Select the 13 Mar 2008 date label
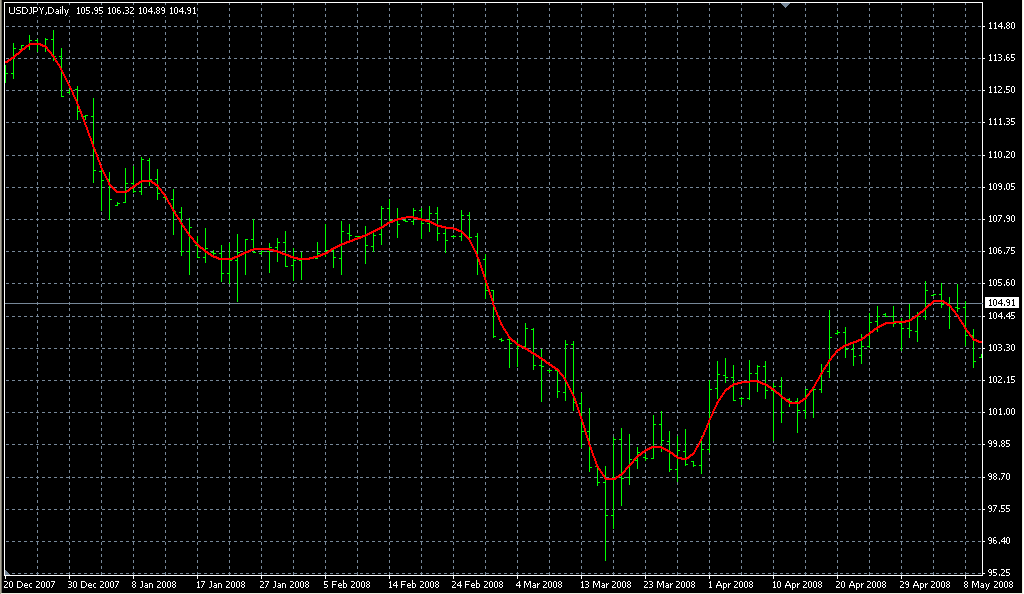This screenshot has height=594, width=1024. pyautogui.click(x=606, y=585)
